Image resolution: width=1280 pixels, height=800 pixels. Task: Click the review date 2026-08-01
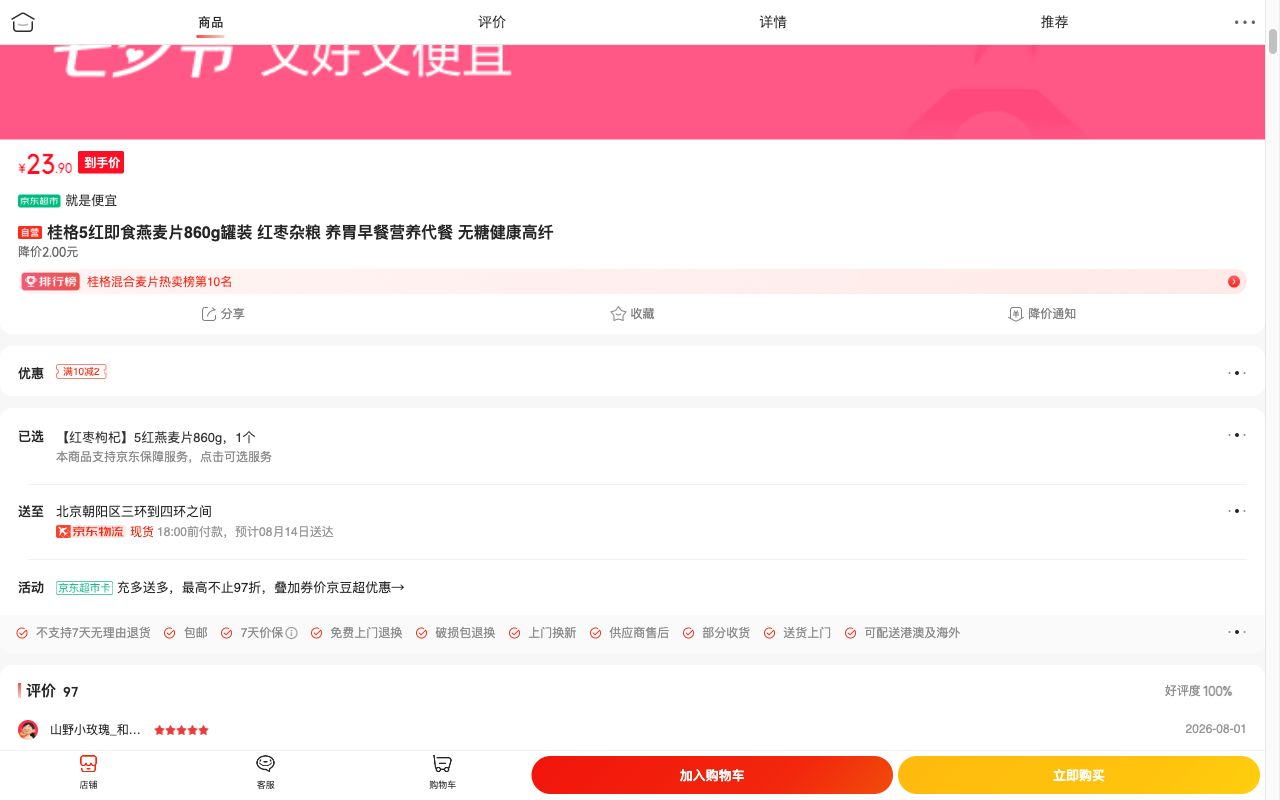tap(1215, 729)
